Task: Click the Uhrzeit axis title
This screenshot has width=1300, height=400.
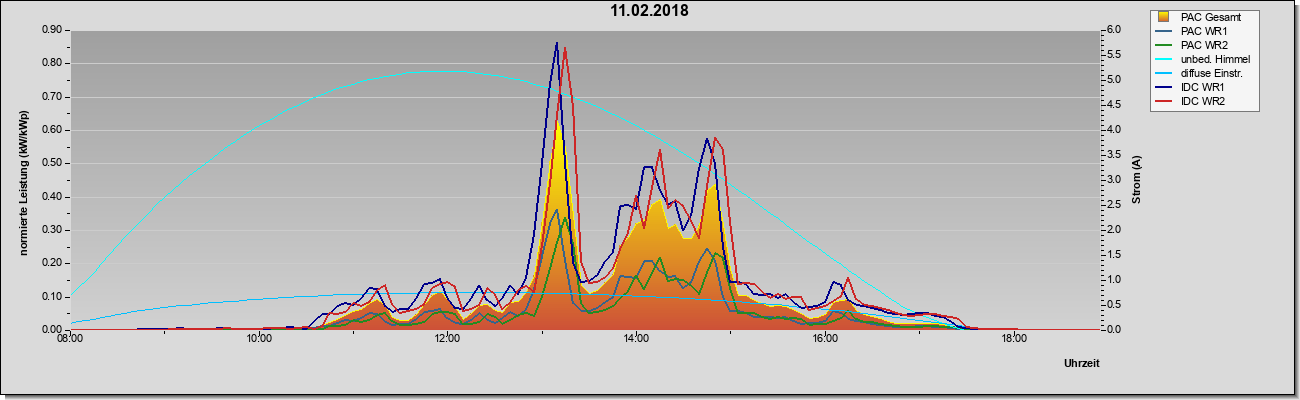Action: (1082, 363)
